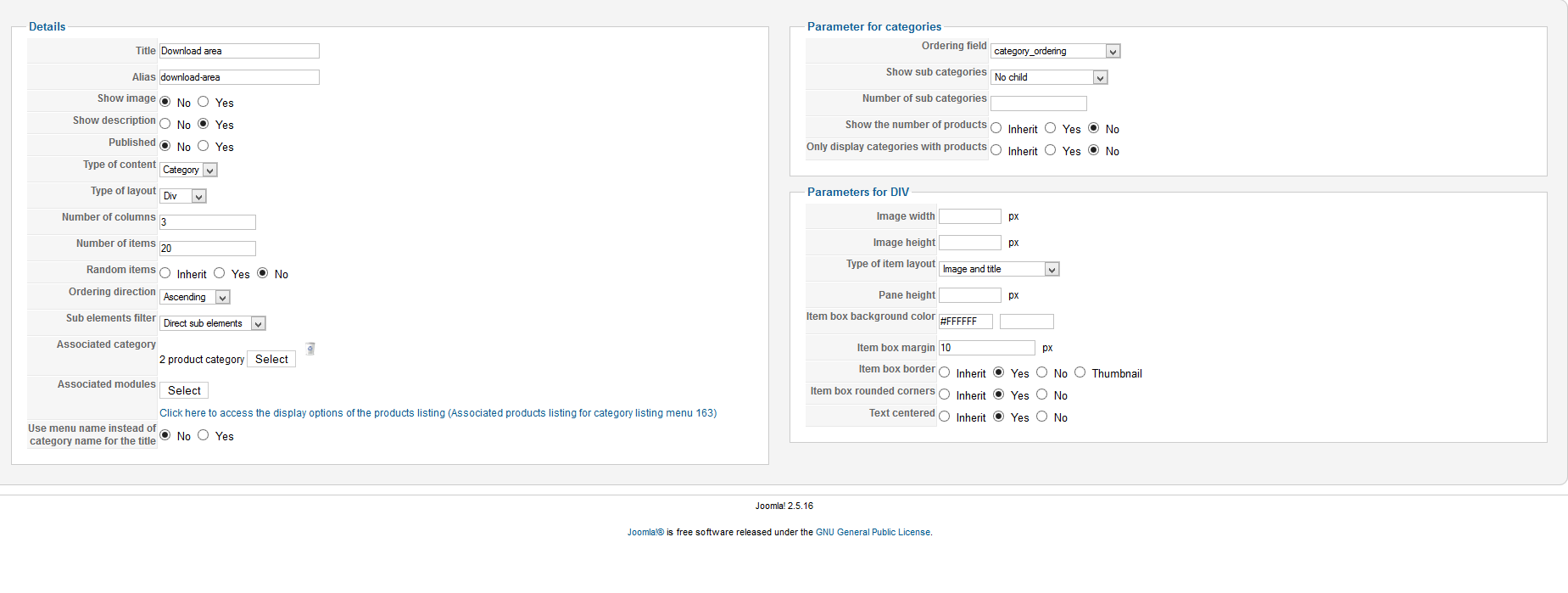Expand the Show sub categories dropdown
The width and height of the screenshot is (1568, 593).
(x=1049, y=77)
